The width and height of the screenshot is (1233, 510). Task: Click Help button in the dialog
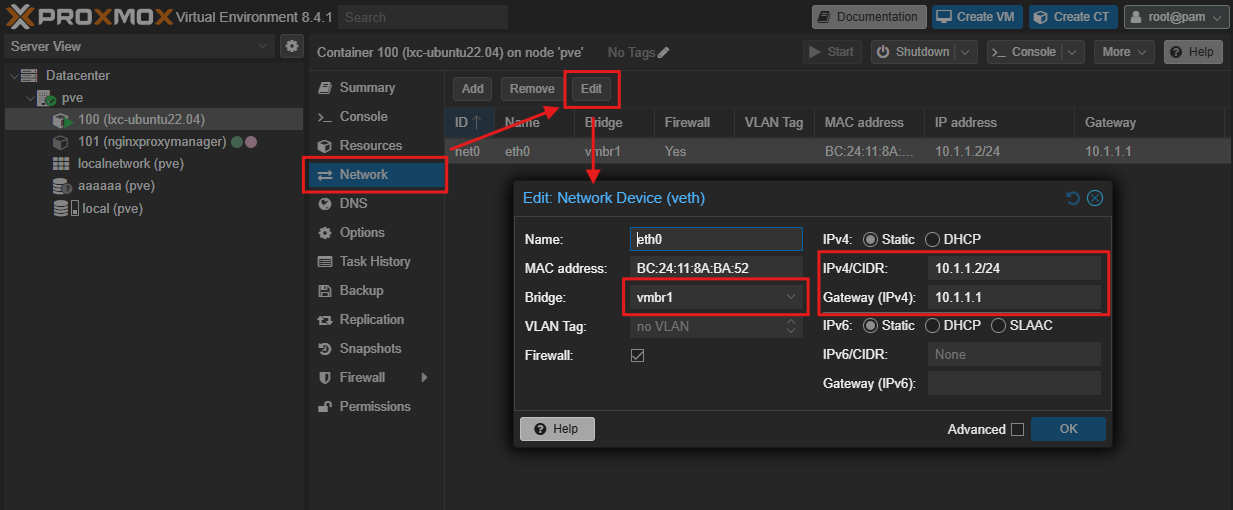click(x=557, y=429)
